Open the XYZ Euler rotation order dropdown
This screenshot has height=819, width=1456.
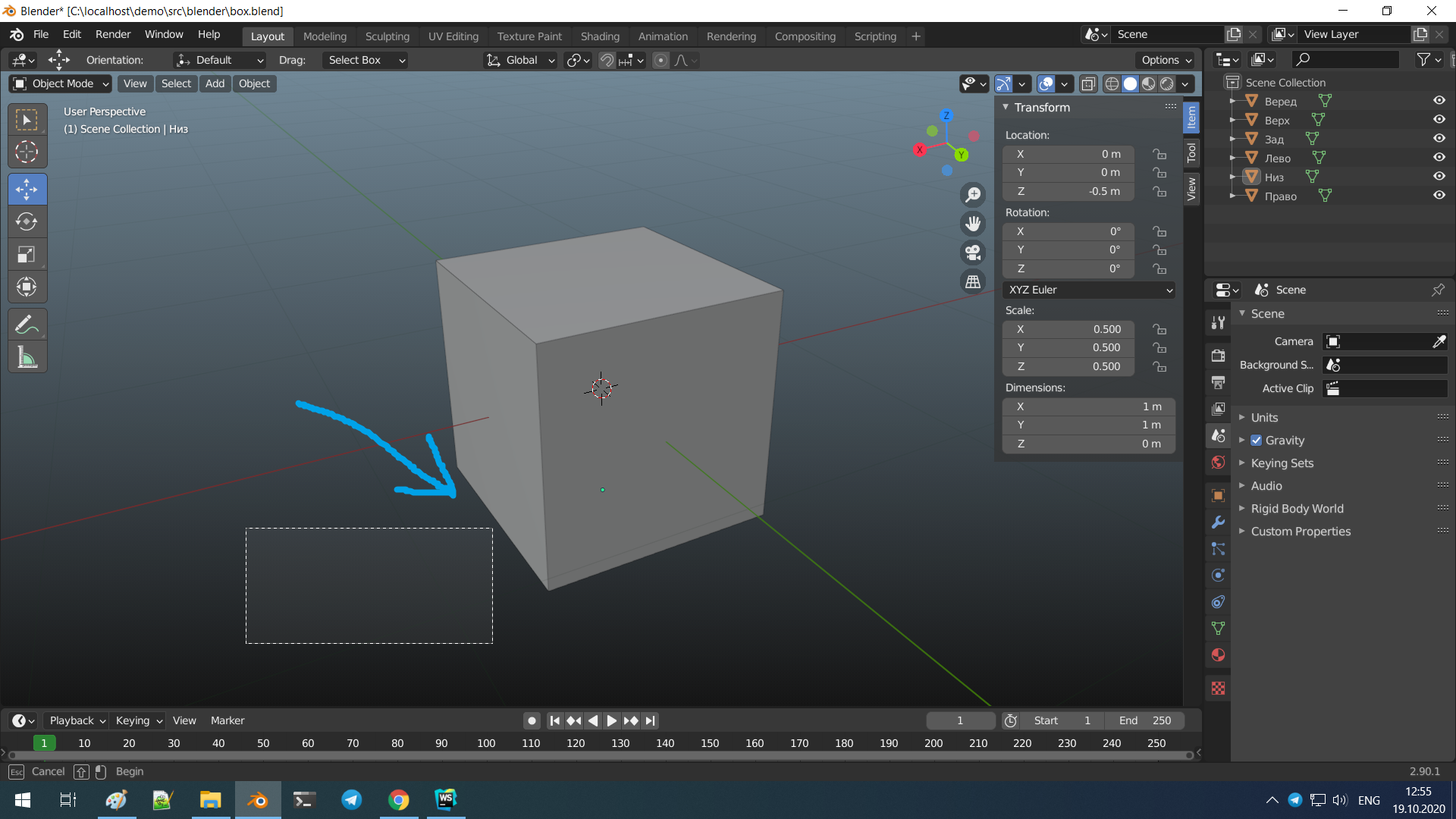coord(1089,290)
